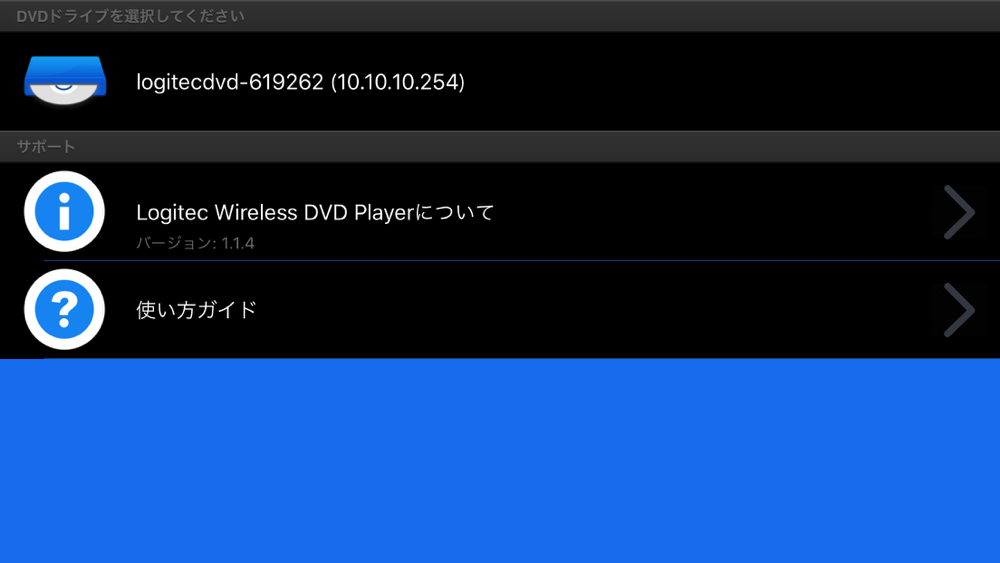1000x563 pixels.
Task: Select the について row empty middle area
Action: [714, 212]
